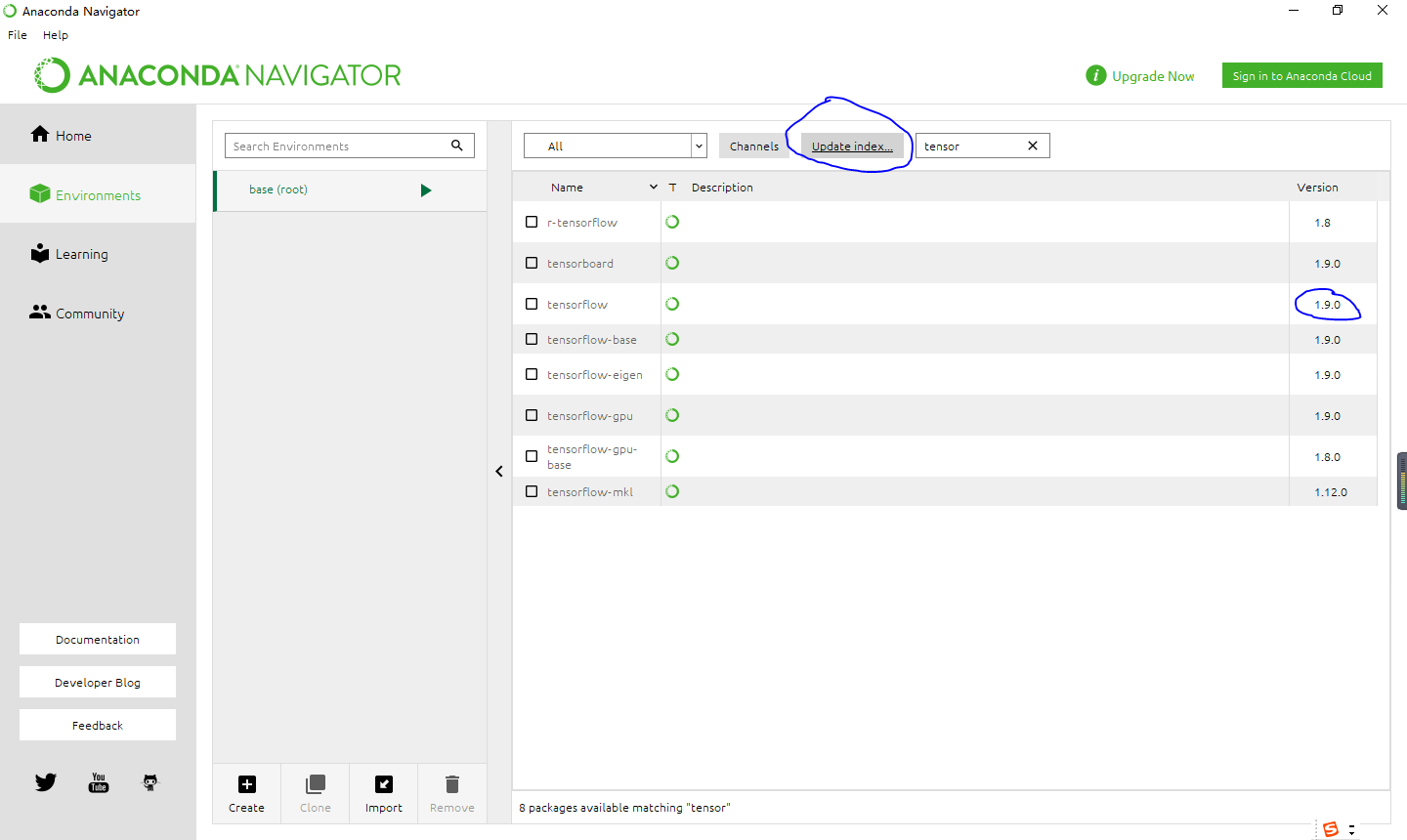Click status circle icon for tensorflow-eigen
The image size is (1407, 840).
[672, 374]
